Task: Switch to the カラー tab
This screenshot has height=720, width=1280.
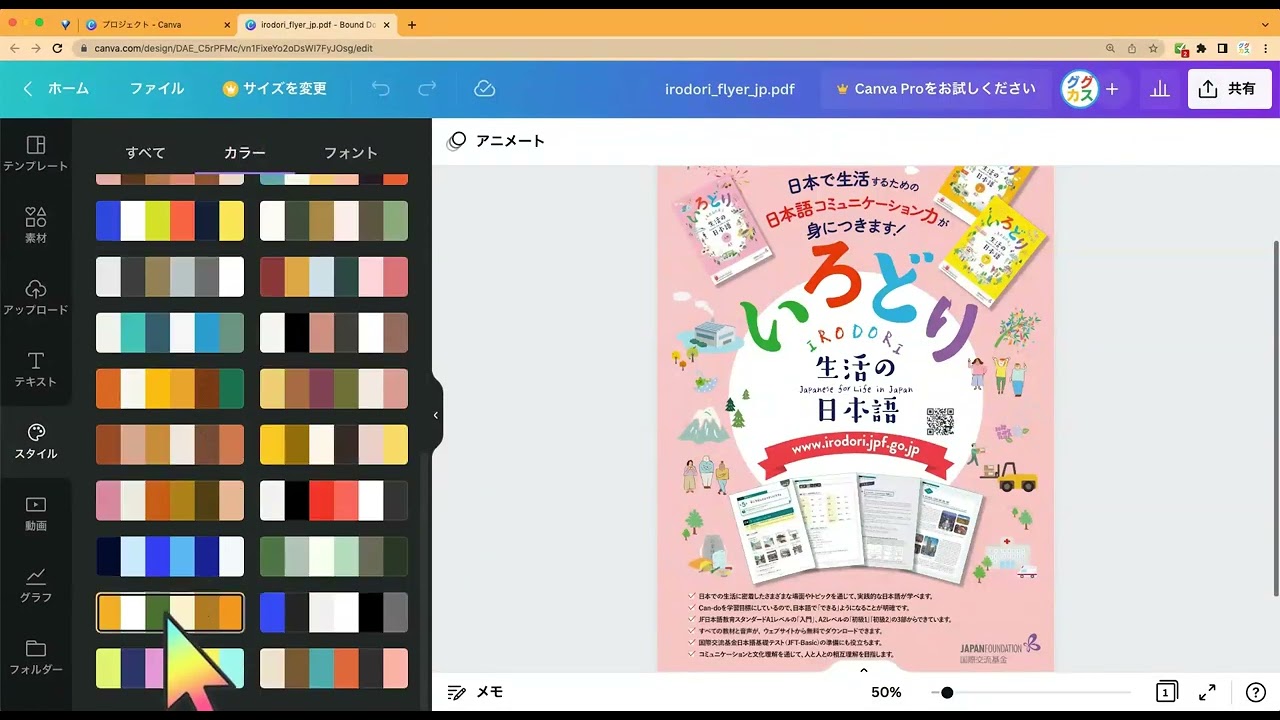Action: [245, 153]
